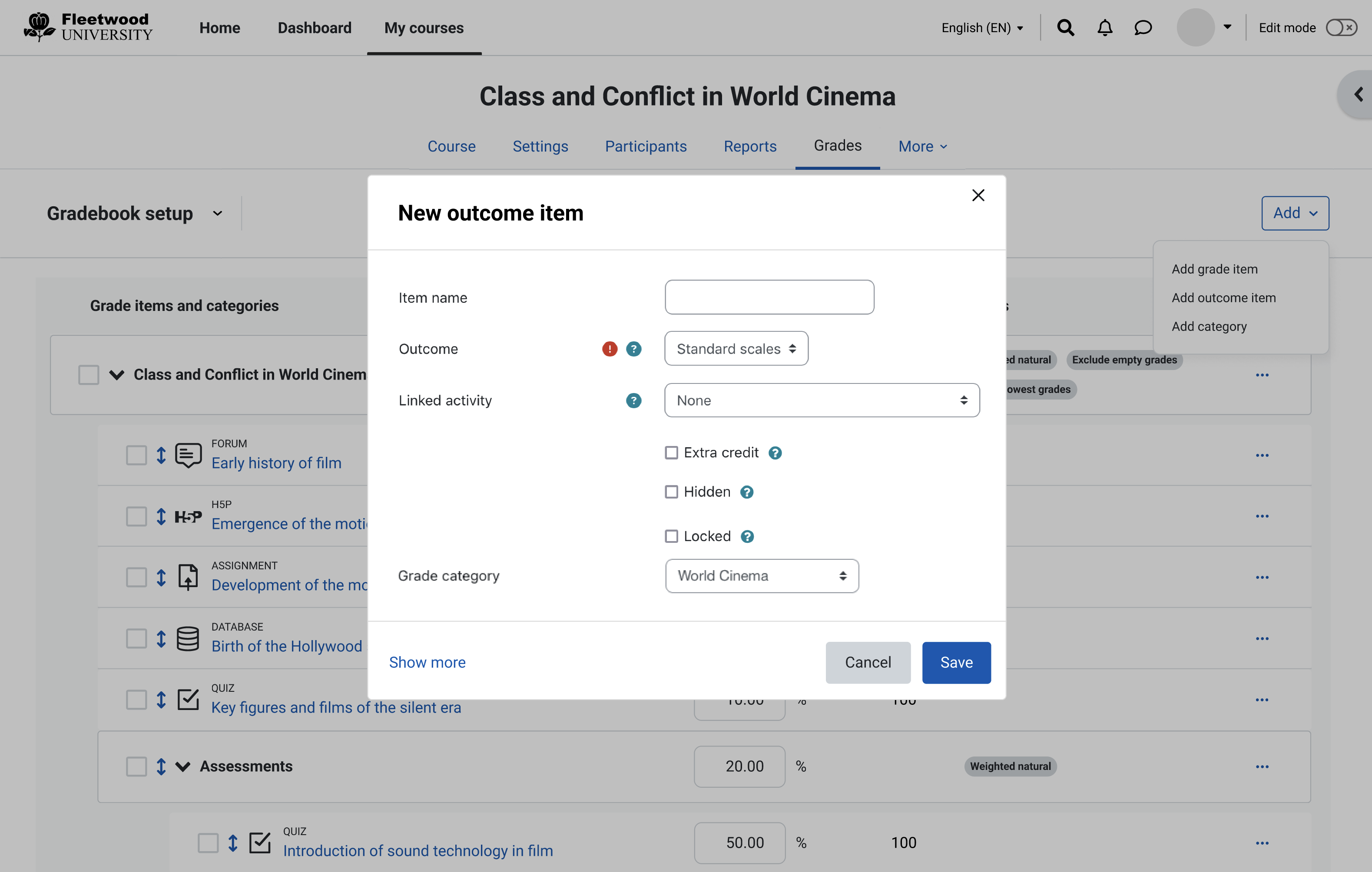
Task: Check the Hidden box
Action: [x=671, y=492]
